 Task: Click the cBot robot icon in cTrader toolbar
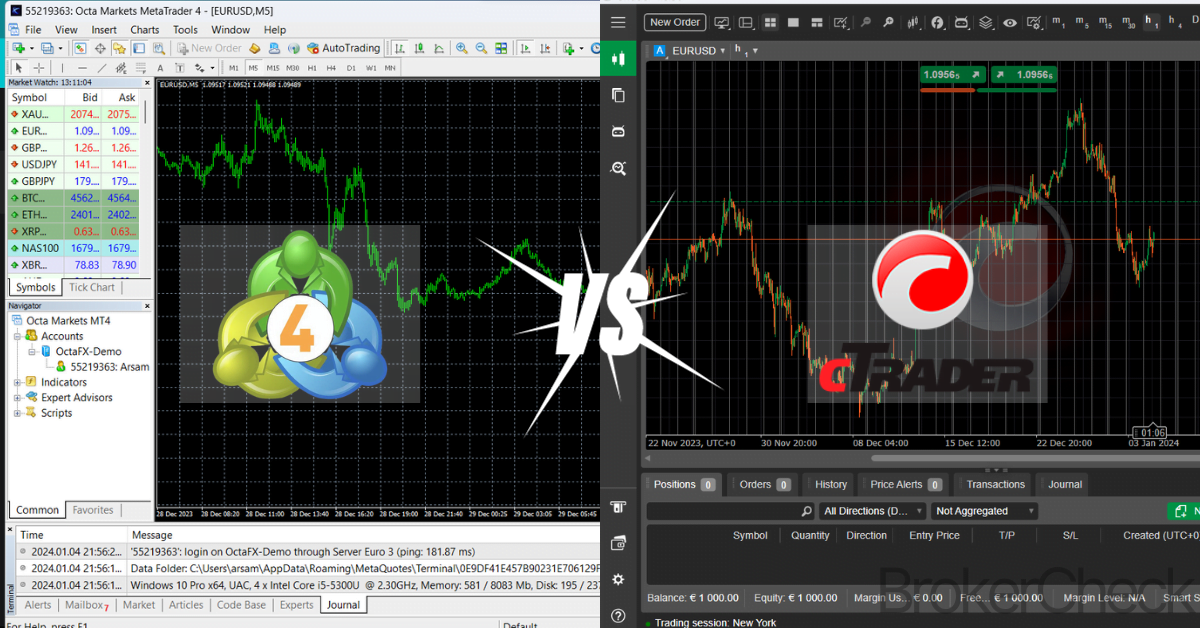tap(961, 22)
